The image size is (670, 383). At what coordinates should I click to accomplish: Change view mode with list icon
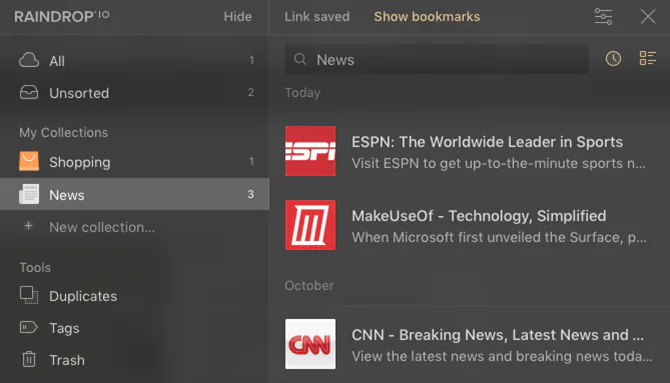tap(647, 58)
